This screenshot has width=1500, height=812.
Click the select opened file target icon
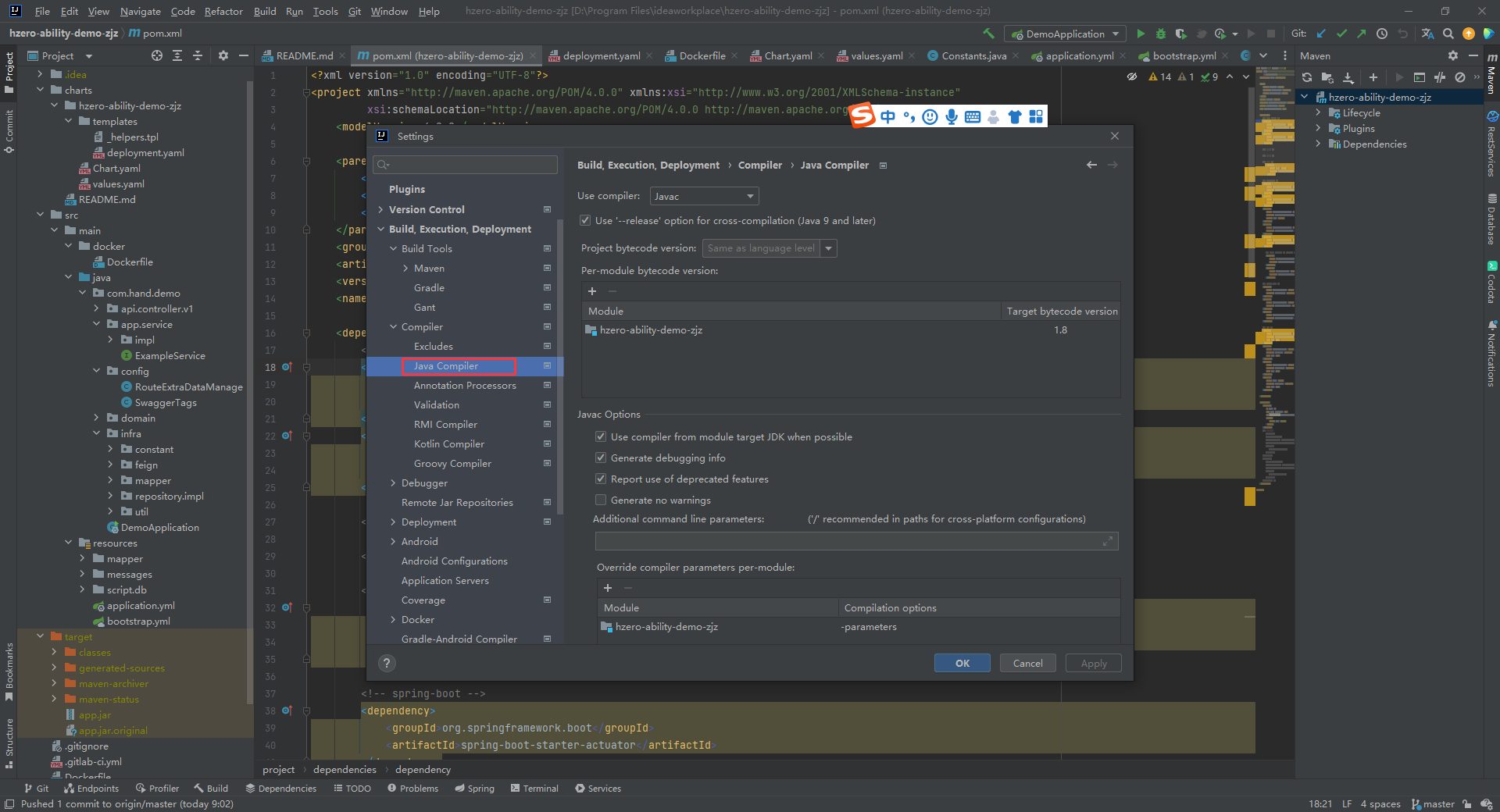coord(157,55)
